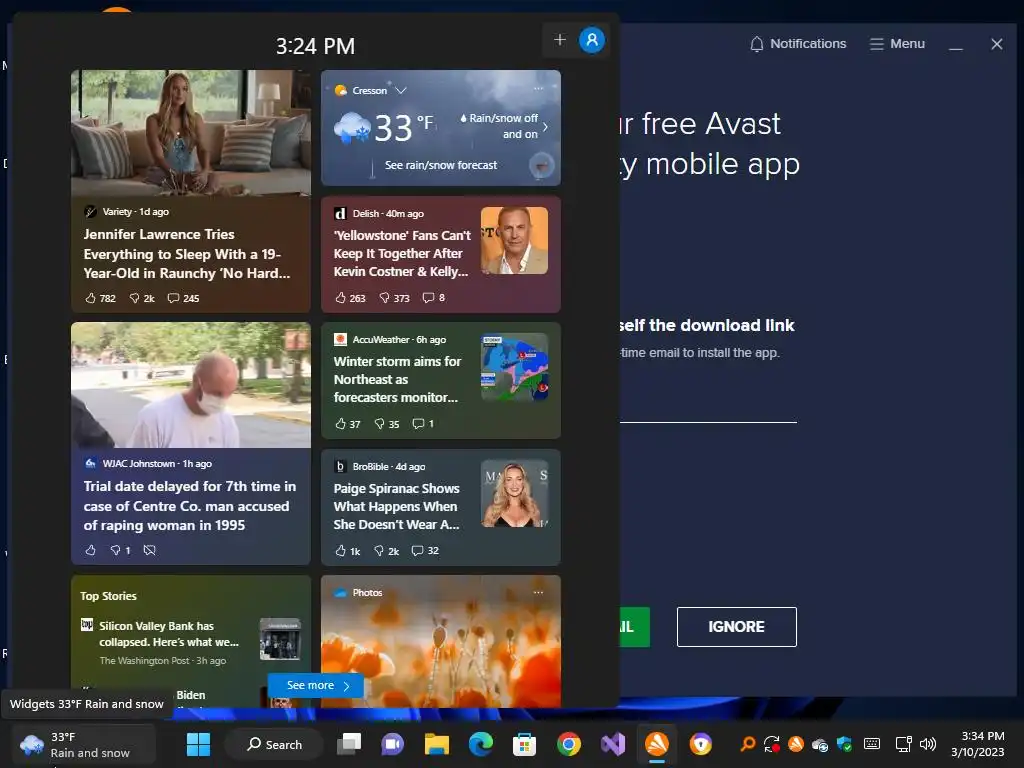Screen dimensions: 1024x768
Task: Open weather widget more options menu
Action: 538,88
